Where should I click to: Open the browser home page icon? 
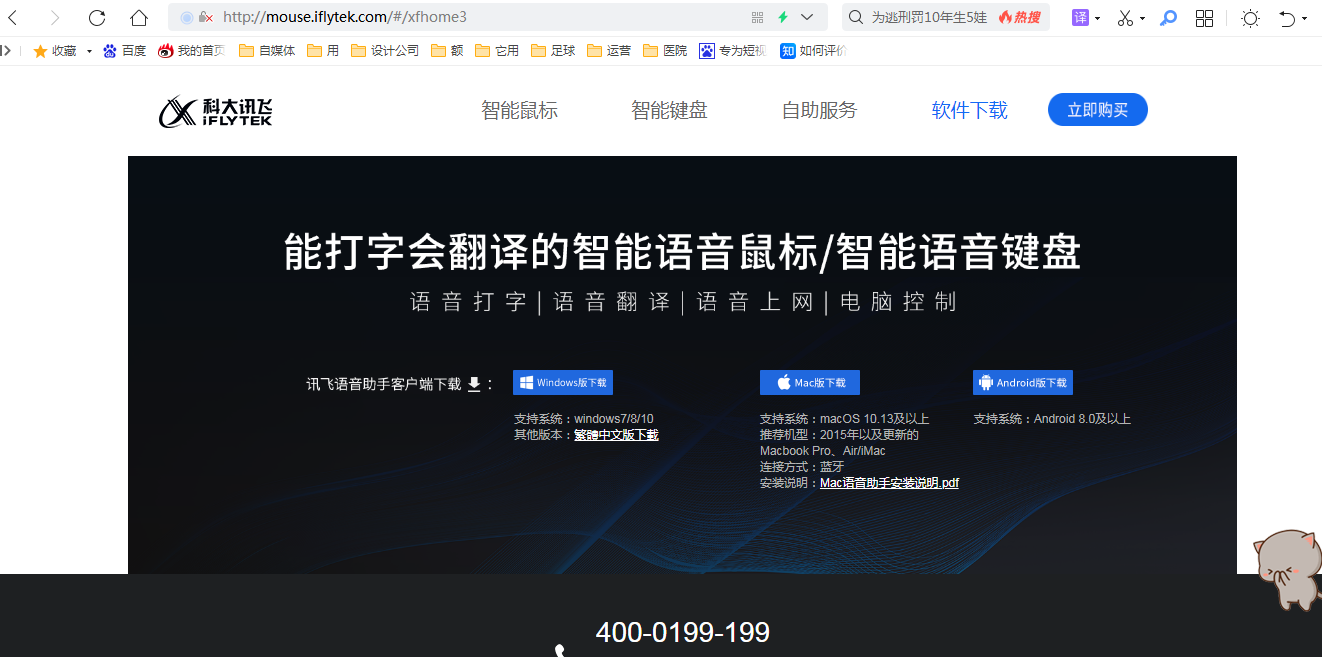click(139, 17)
